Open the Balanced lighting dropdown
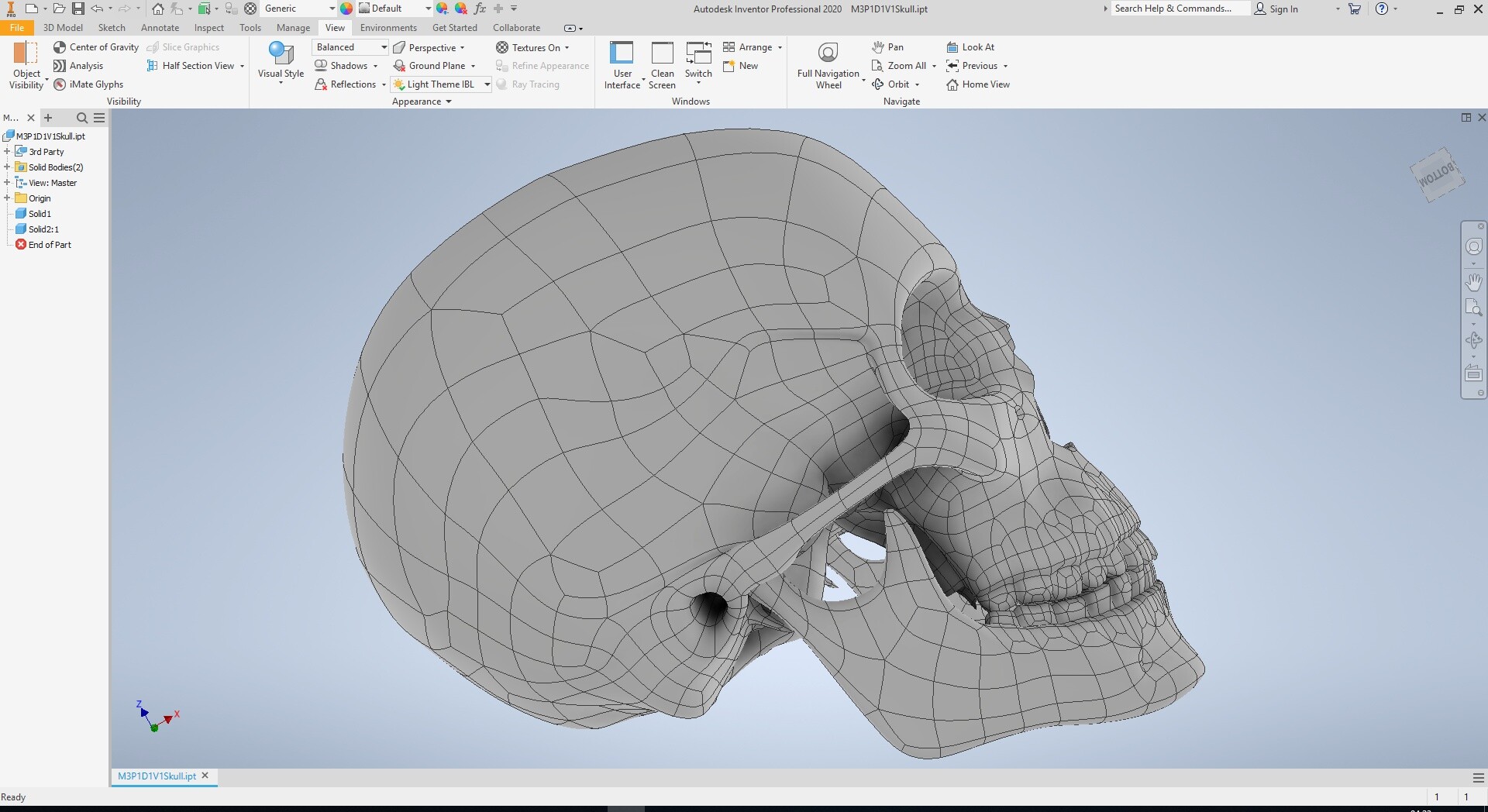Image resolution: width=1488 pixels, height=812 pixels. [350, 47]
